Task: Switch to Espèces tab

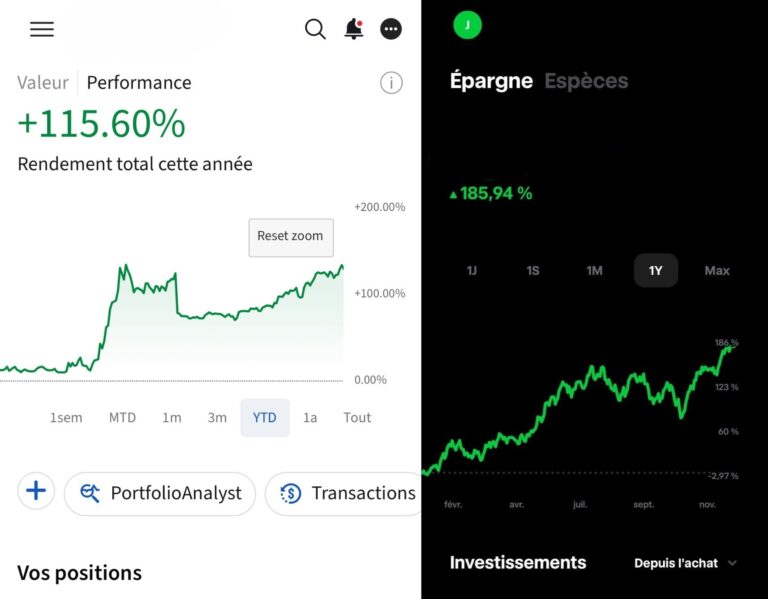Action: pos(586,81)
